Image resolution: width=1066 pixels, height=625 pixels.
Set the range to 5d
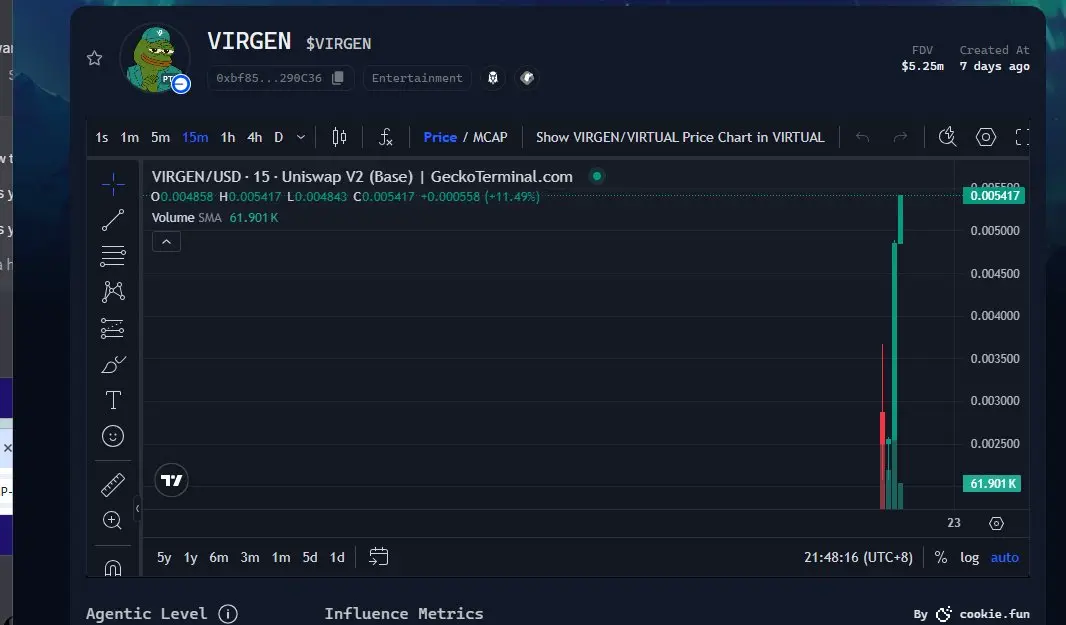(x=310, y=558)
